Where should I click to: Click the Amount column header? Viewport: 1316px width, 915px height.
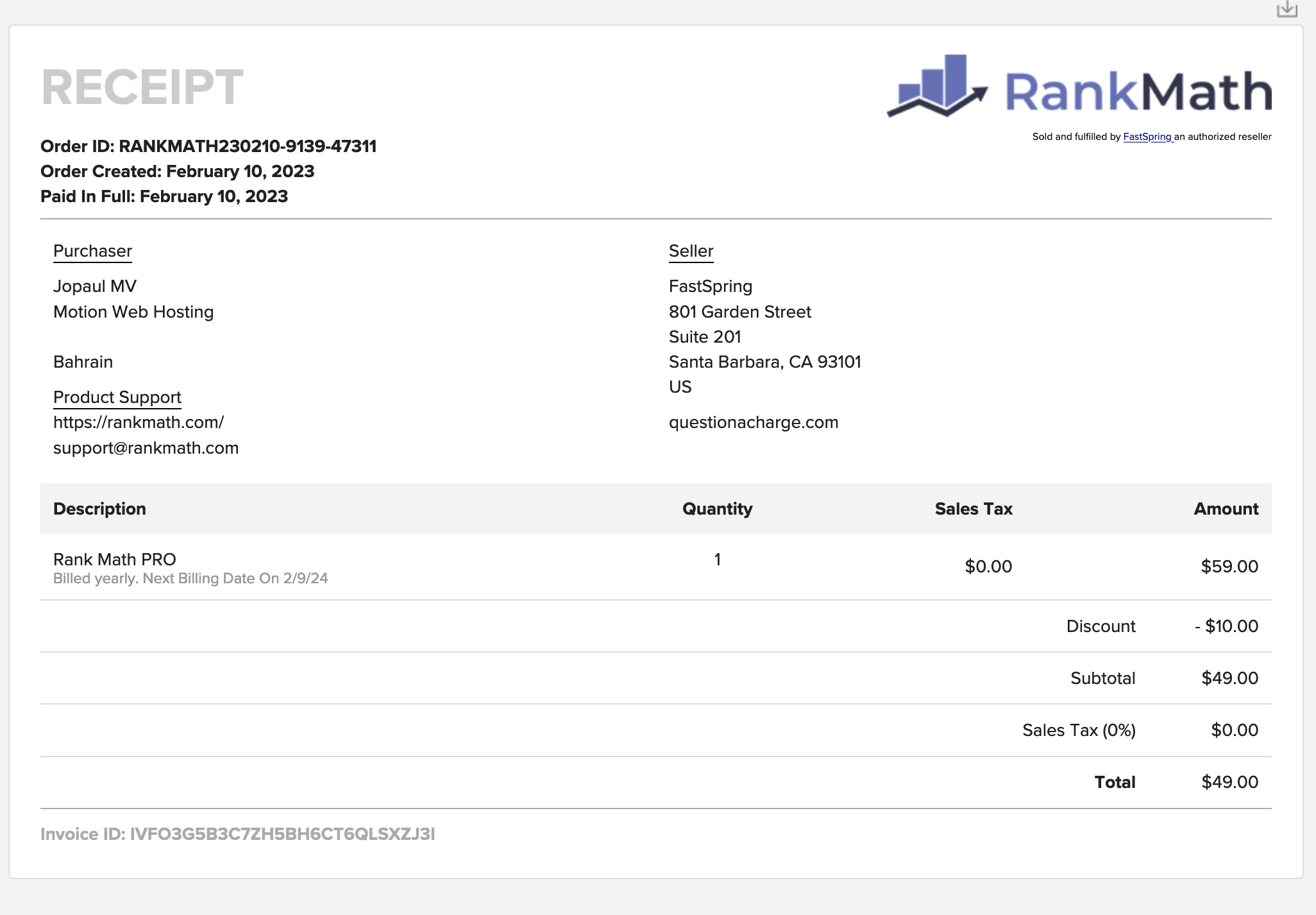pyautogui.click(x=1226, y=509)
